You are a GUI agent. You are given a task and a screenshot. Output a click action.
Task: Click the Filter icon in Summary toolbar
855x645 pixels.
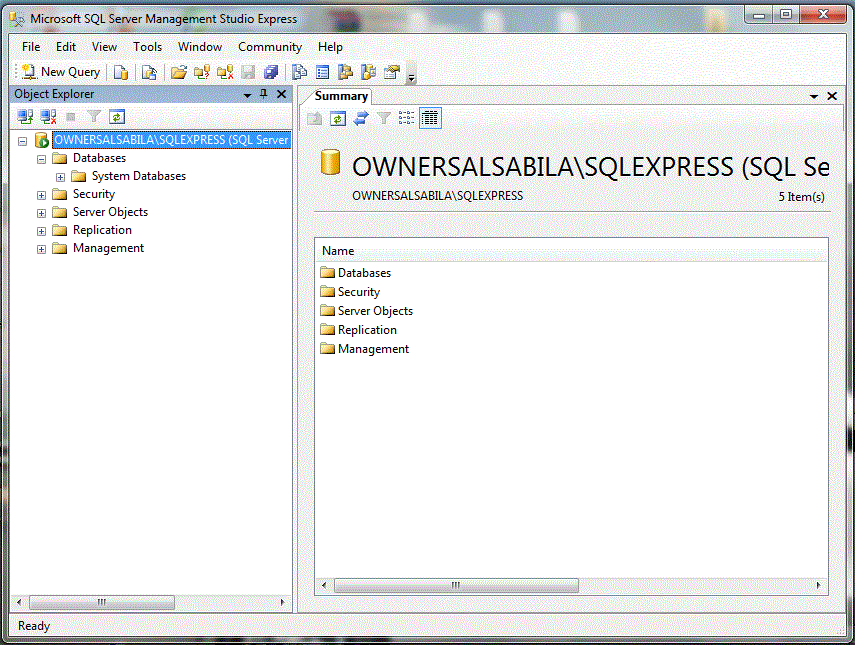(384, 118)
